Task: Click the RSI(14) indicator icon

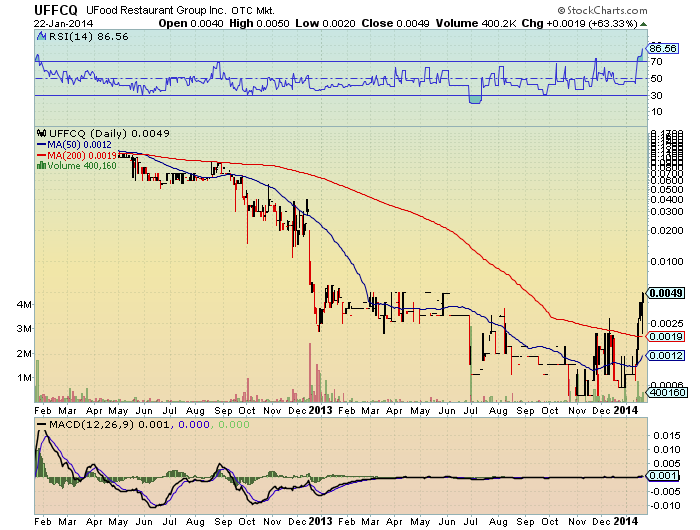Action: pos(42,37)
